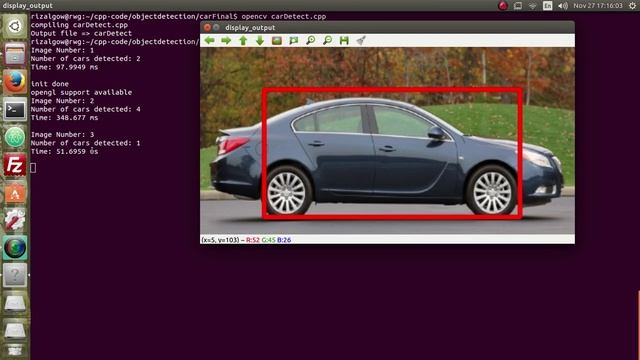Open the network indicator in top panel
Viewport: 640px width, 360px height.
pos(532,6)
